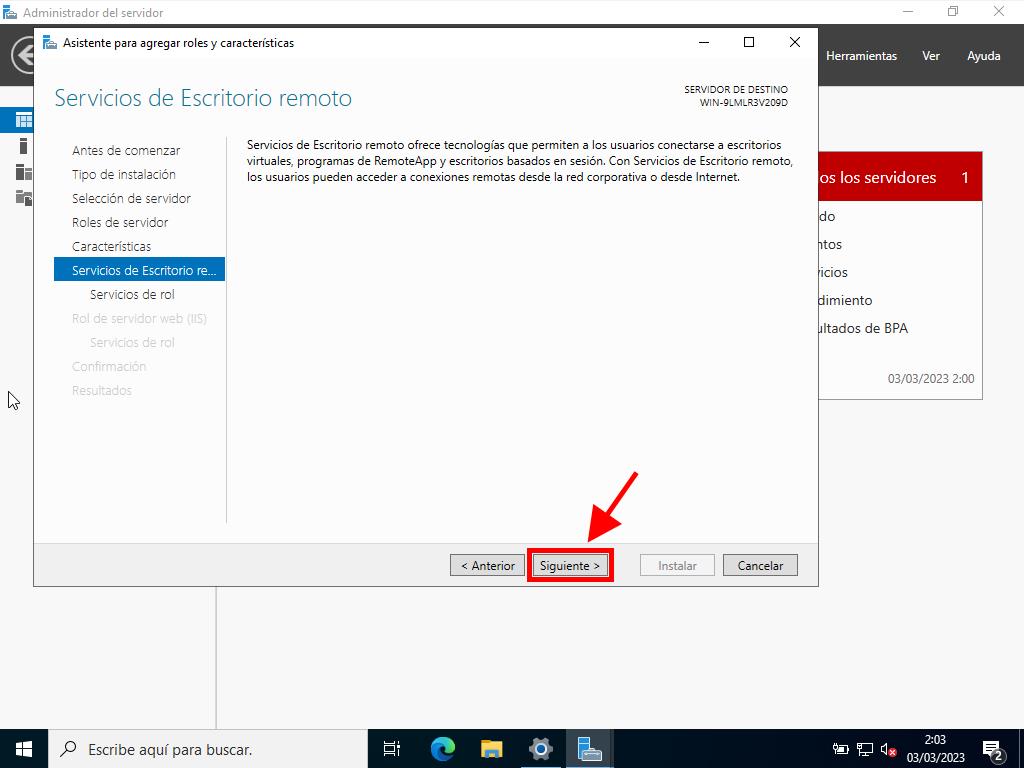Viewport: 1024px width, 768px height.
Task: Click the Settings gear taskbar icon
Action: click(540, 748)
